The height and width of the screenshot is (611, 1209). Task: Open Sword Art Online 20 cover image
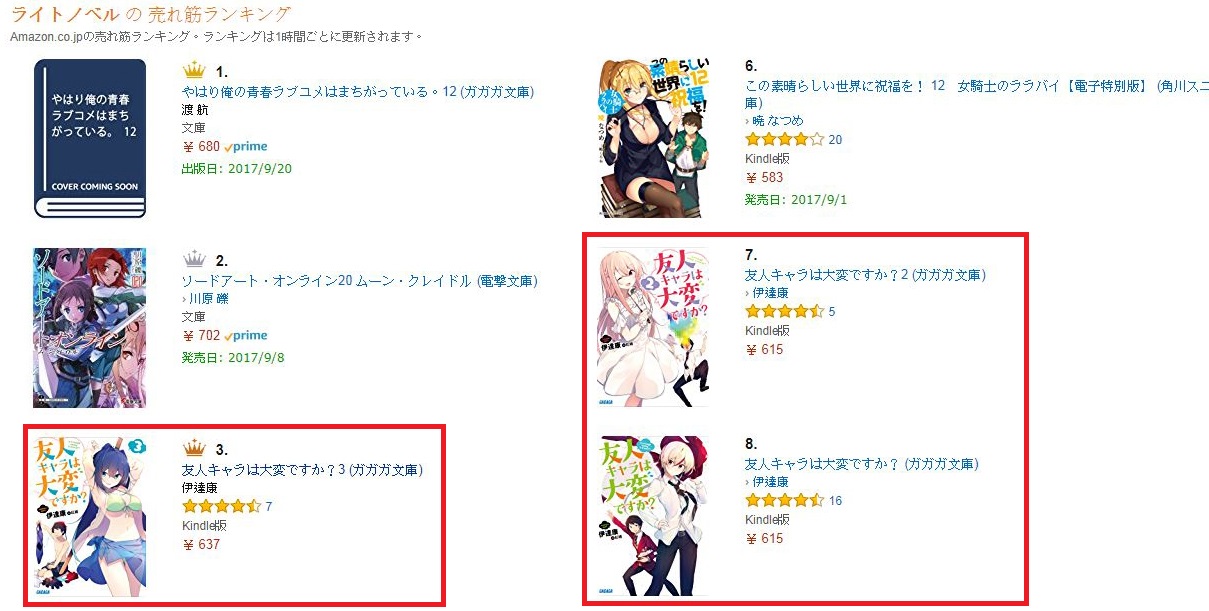(x=90, y=328)
